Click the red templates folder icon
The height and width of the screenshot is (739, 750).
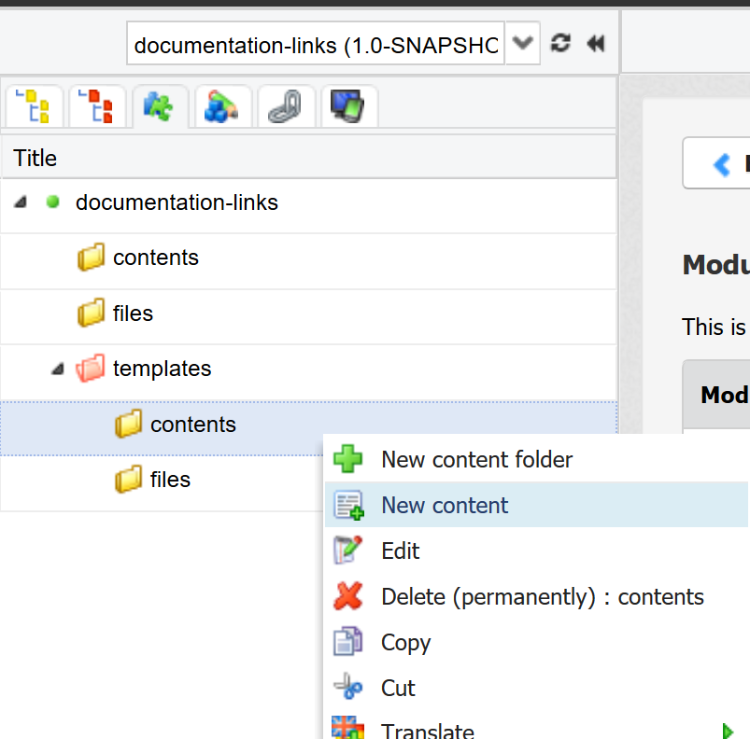(90, 368)
